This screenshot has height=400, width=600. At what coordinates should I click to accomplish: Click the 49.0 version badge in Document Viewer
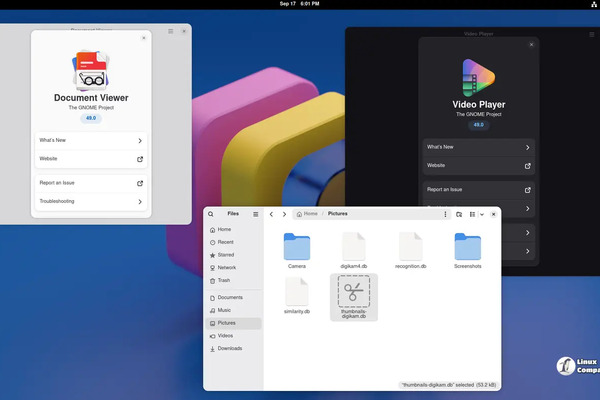91,118
